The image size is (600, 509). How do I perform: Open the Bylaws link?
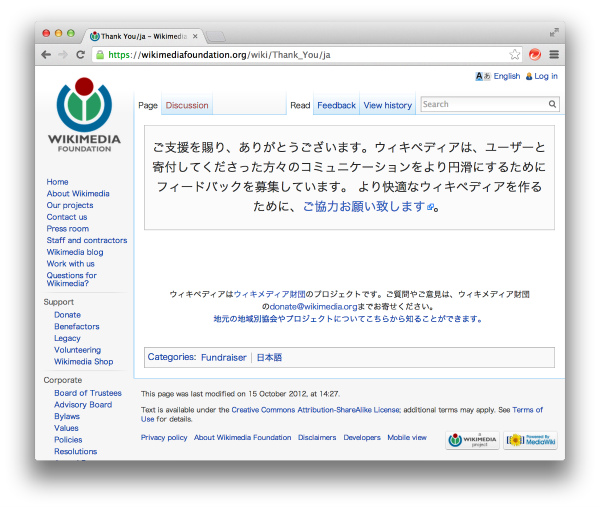67,416
